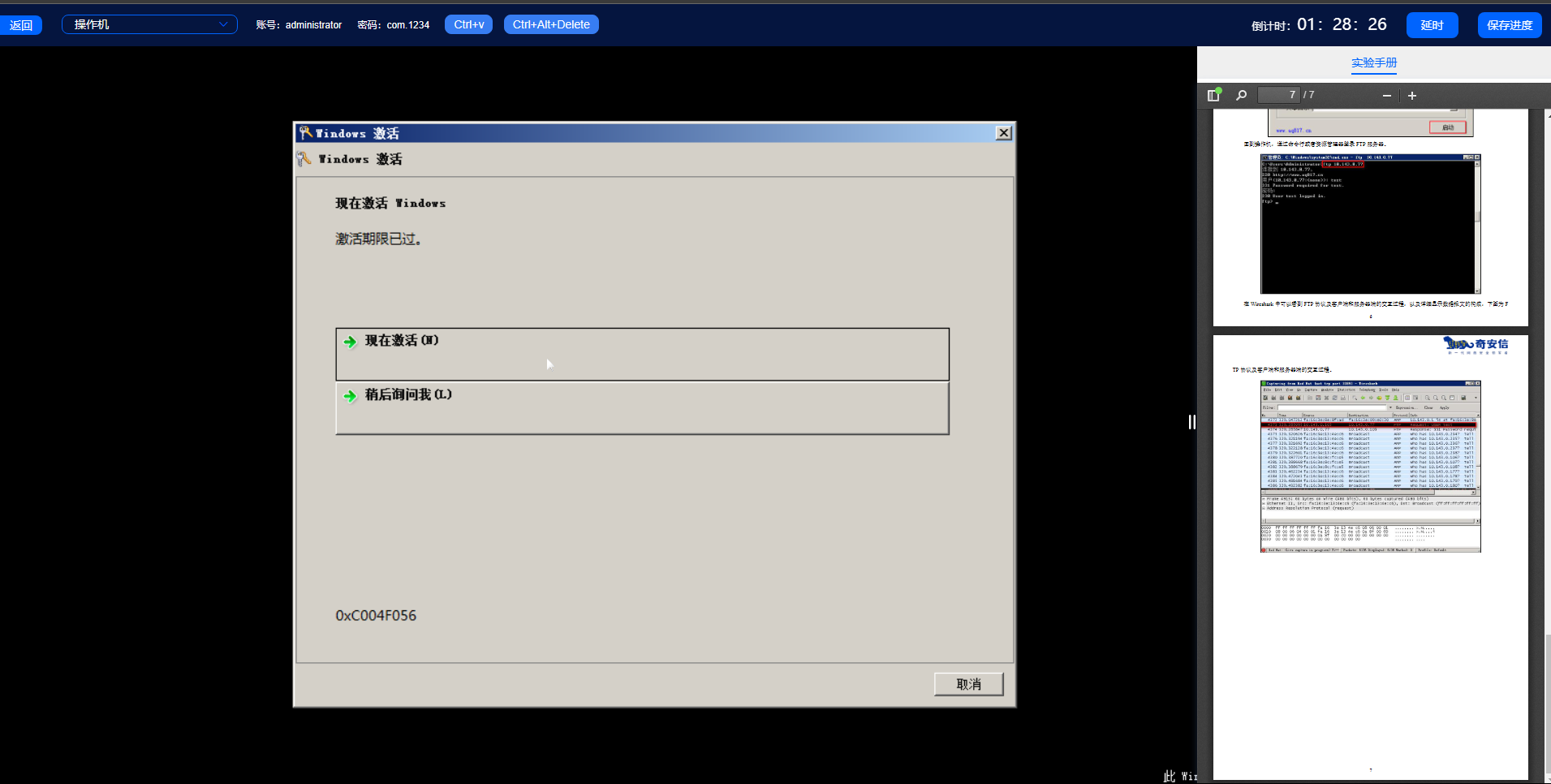Toggle the PDF sidebar icon
Viewport: 1551px width, 784px height.
tap(1214, 95)
